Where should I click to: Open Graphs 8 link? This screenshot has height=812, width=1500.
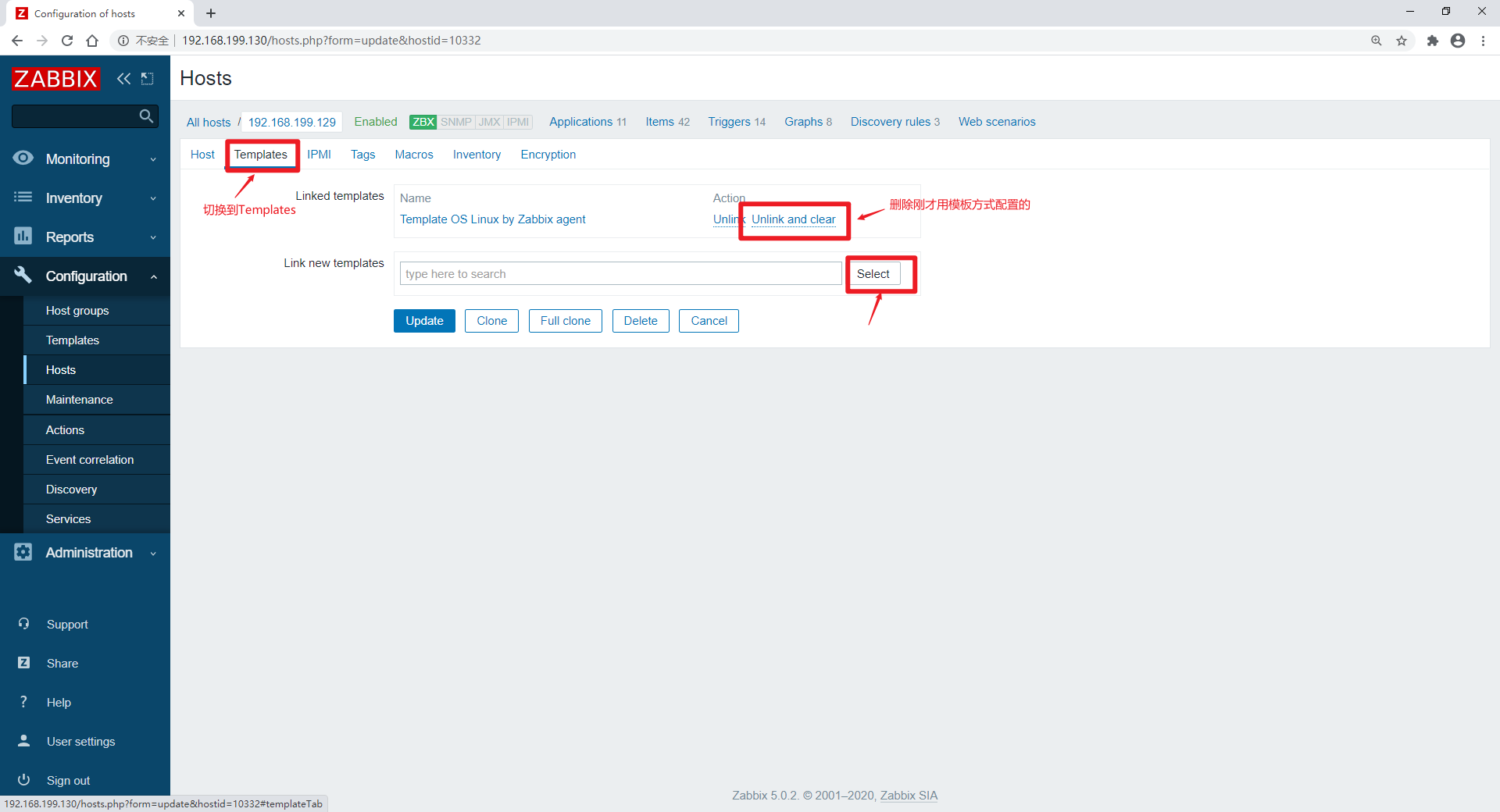click(x=808, y=122)
